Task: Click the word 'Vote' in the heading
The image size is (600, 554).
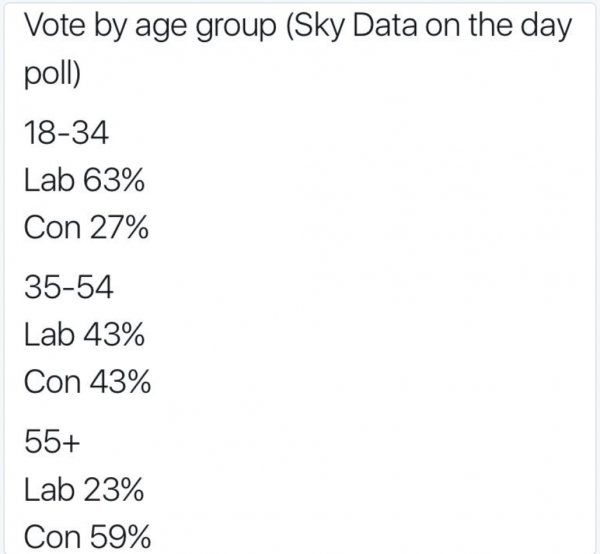Action: [55, 25]
